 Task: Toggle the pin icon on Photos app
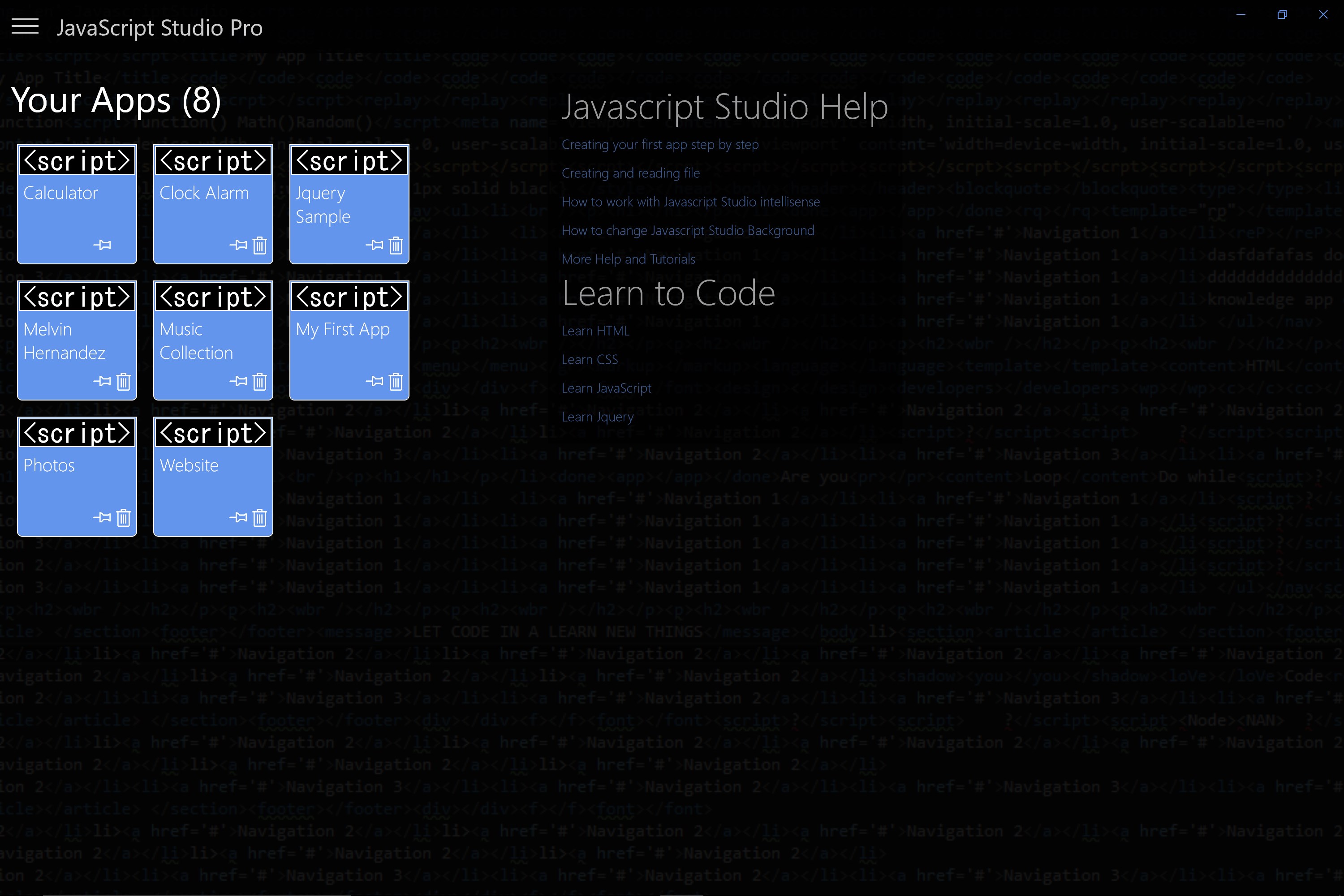pos(100,517)
